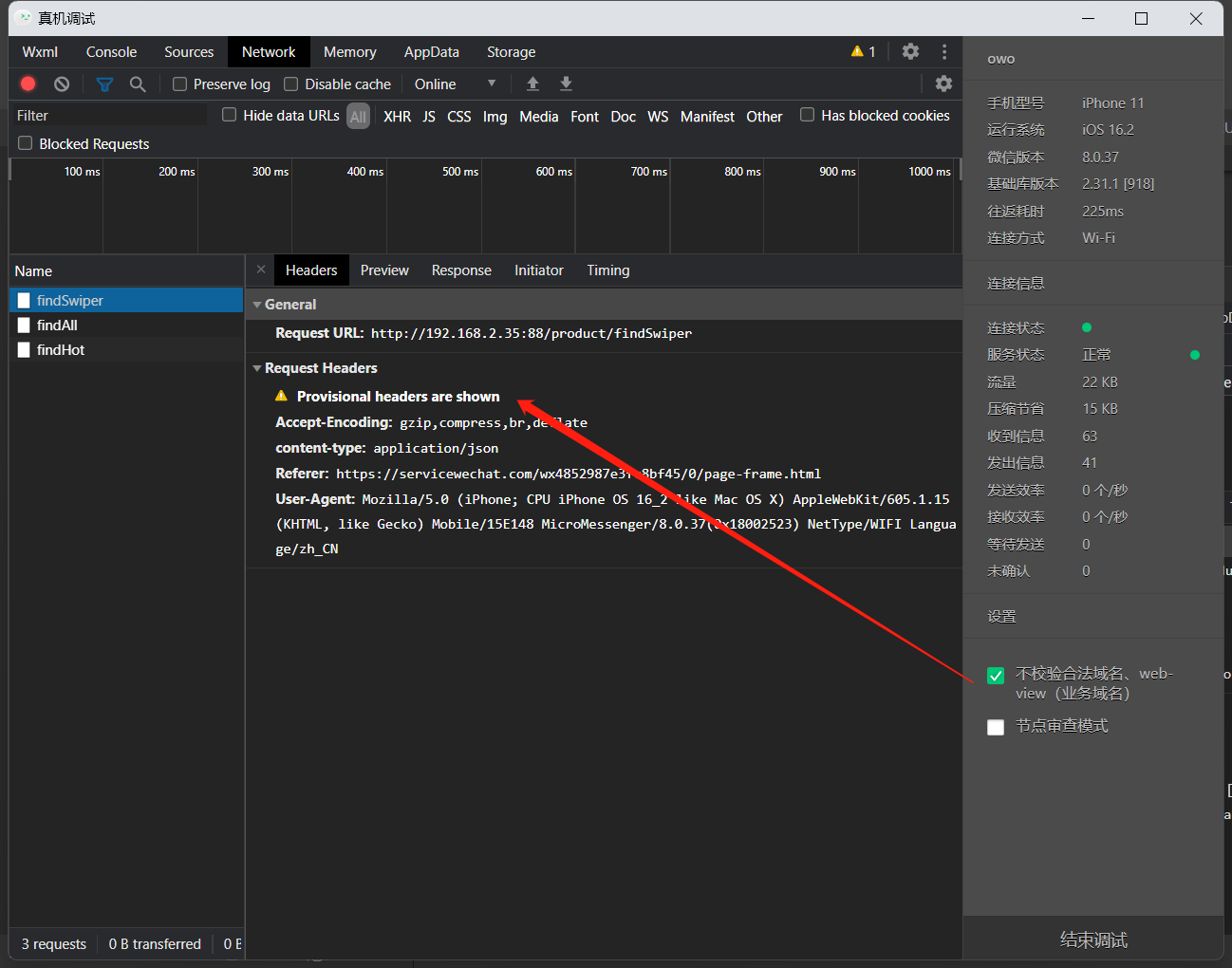Click the 0 B transferred status text
This screenshot has height=968, width=1232.
point(155,944)
